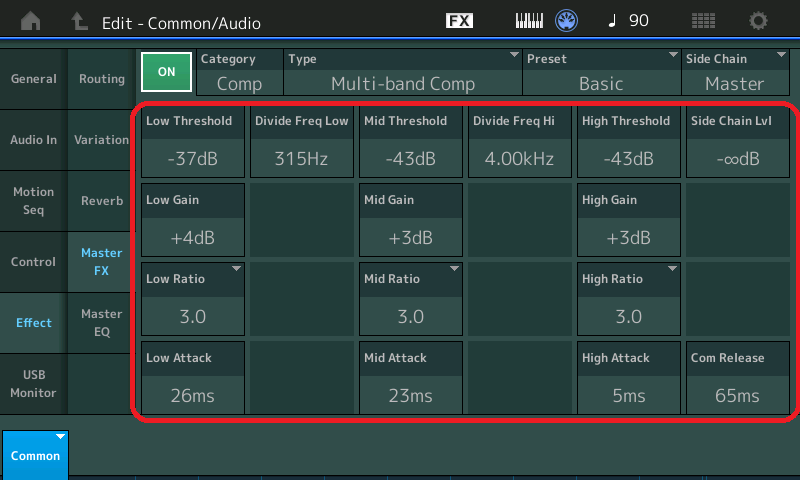
Task: Select the Com Release 65ms parameter
Action: pos(737,378)
